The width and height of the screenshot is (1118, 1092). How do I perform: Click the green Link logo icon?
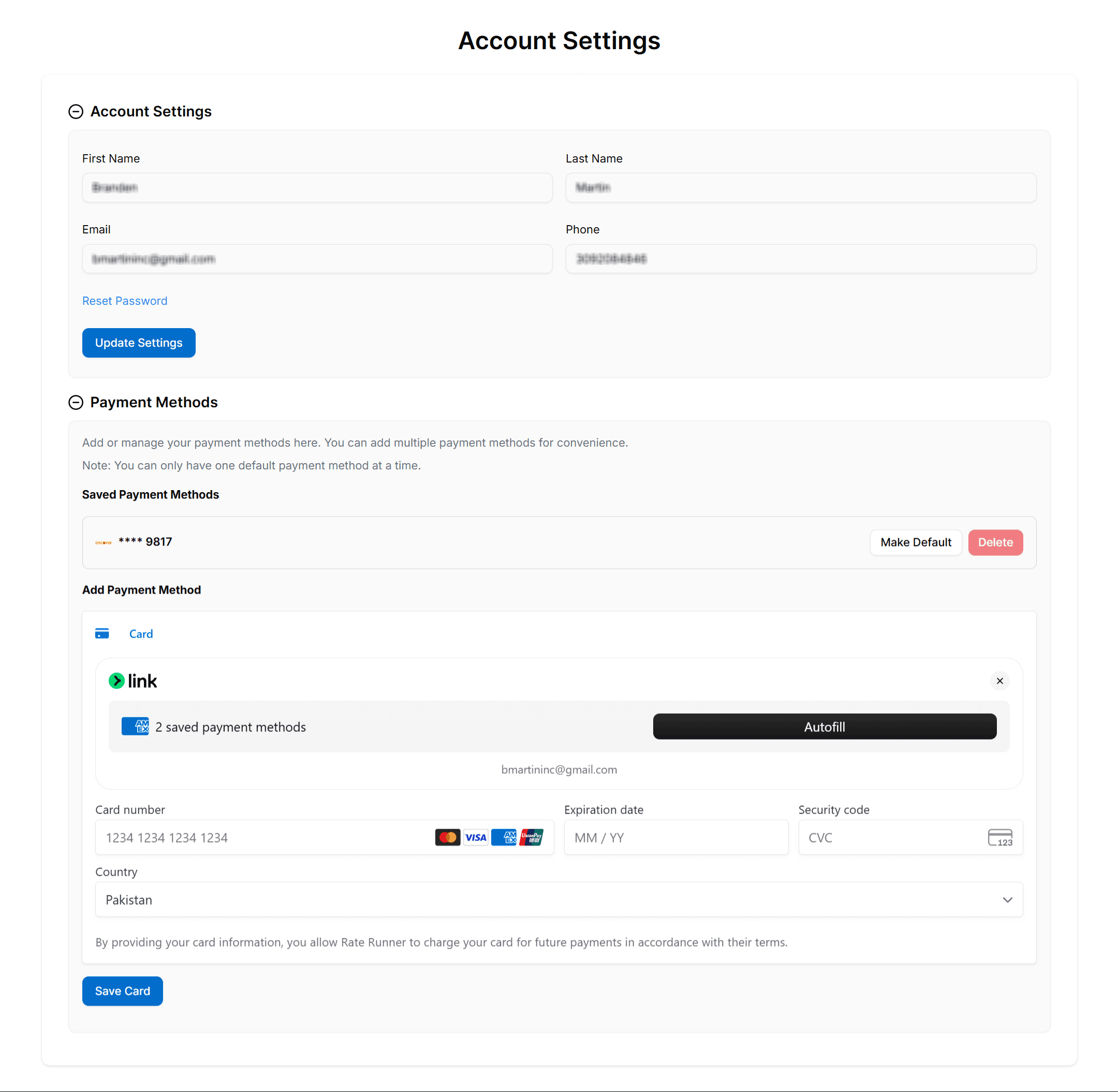coord(116,681)
